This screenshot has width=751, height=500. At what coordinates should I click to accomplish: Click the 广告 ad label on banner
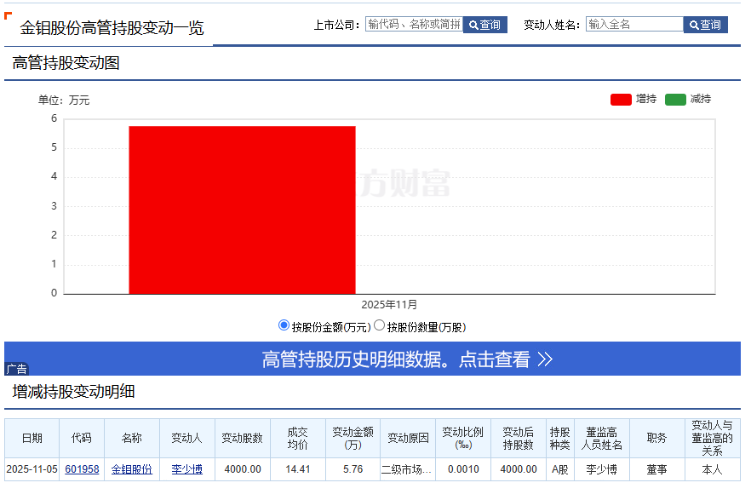(17, 369)
